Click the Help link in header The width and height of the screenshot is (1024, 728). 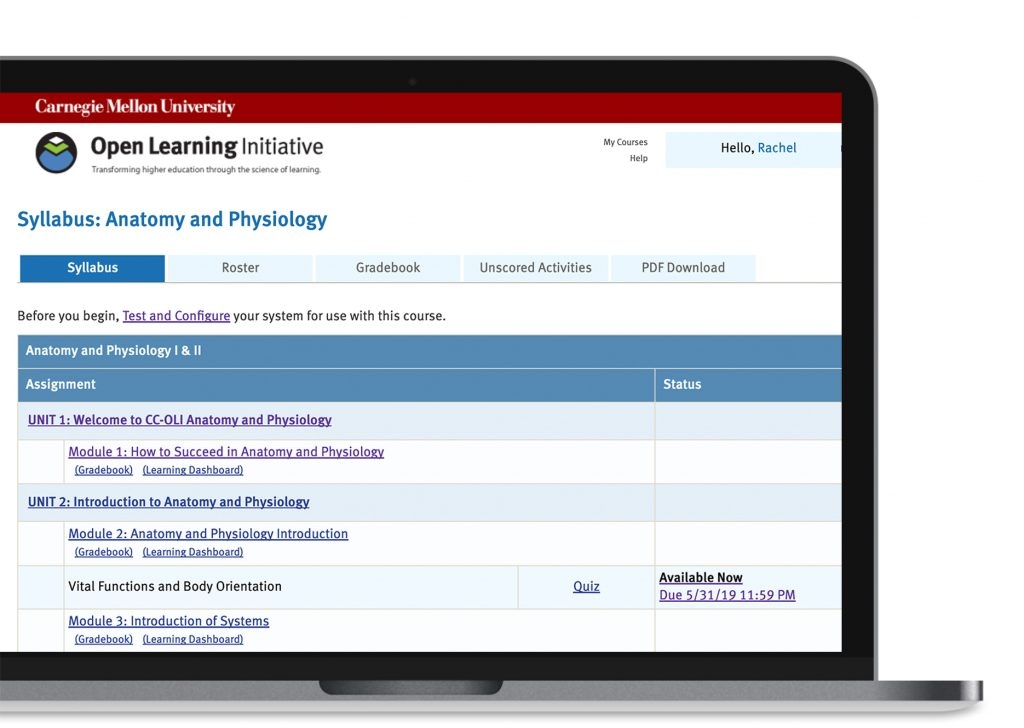(638, 158)
